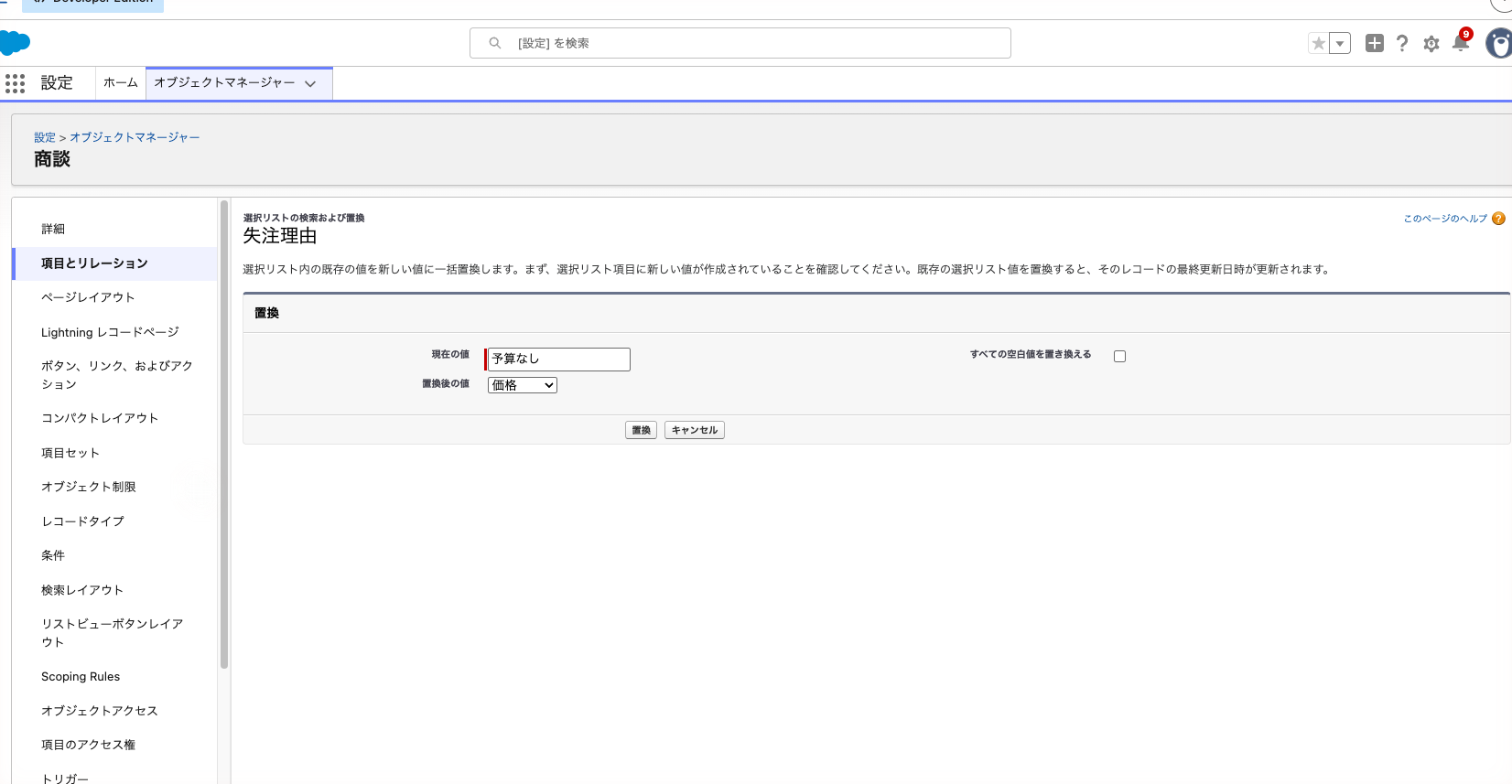Click the sidebar vertical scrollbar
The image size is (1512, 784).
pos(224,435)
